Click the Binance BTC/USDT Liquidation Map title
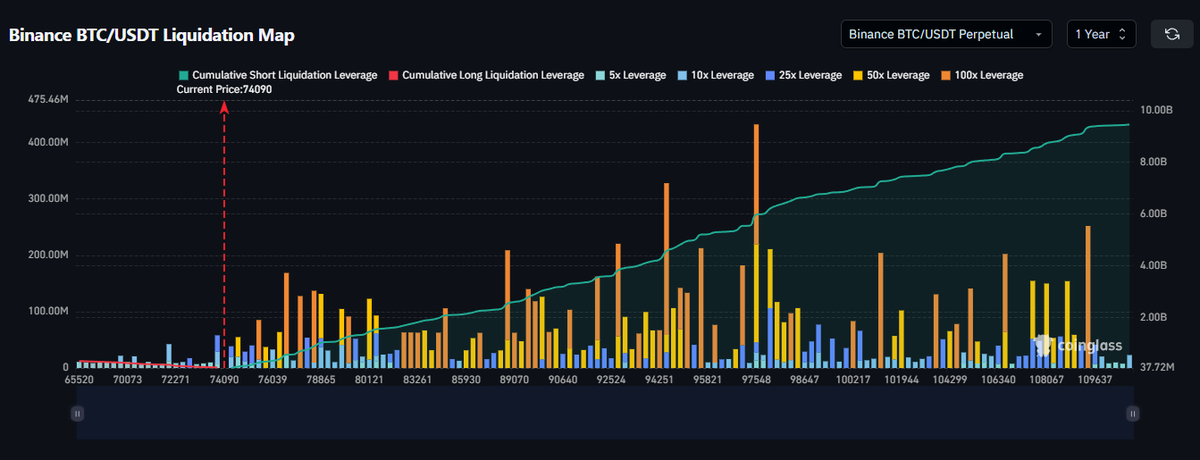The image size is (1200, 460). coord(152,35)
